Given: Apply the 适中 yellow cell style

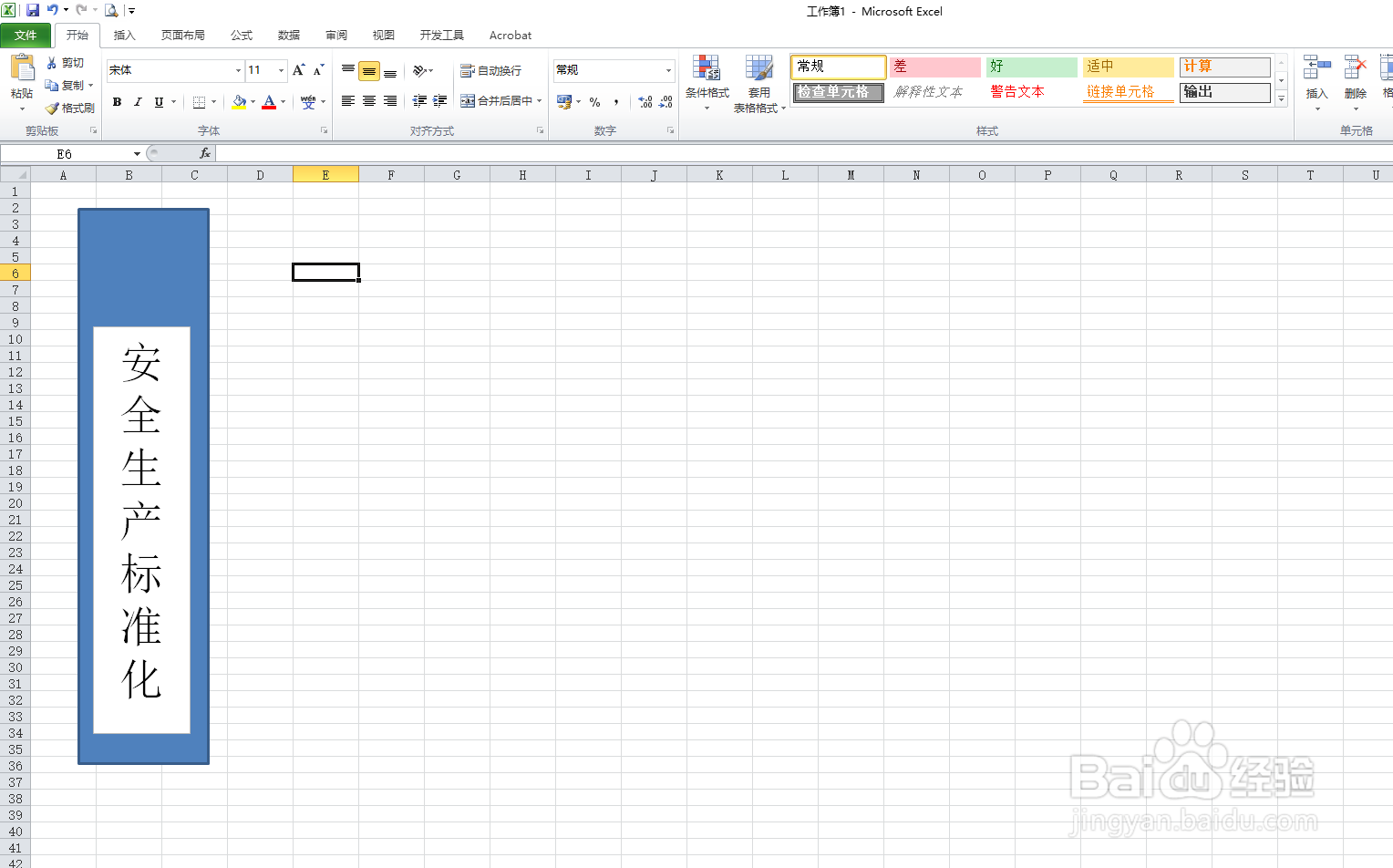Looking at the screenshot, I should pyautogui.click(x=1129, y=67).
